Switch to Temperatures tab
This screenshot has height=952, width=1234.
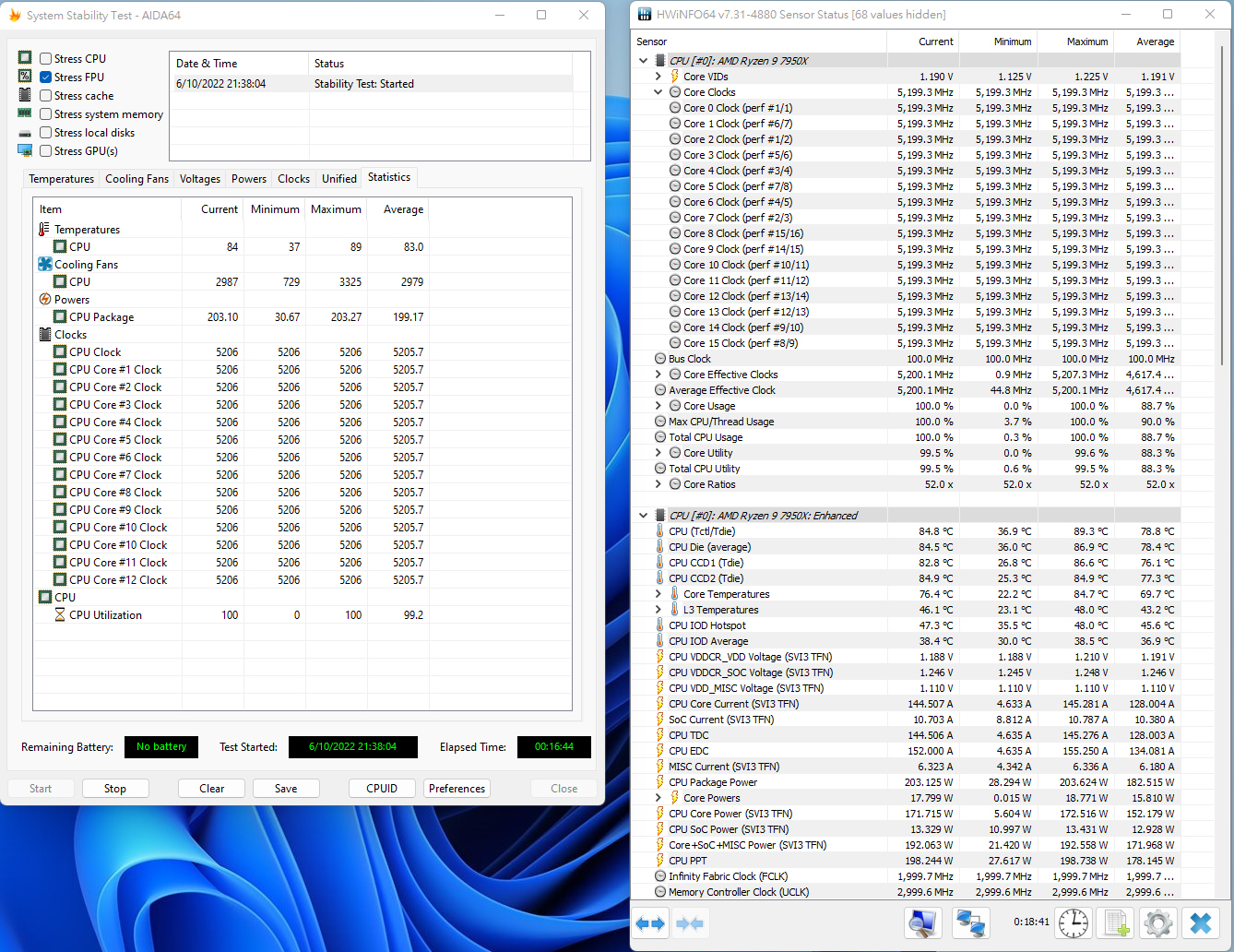pos(61,179)
